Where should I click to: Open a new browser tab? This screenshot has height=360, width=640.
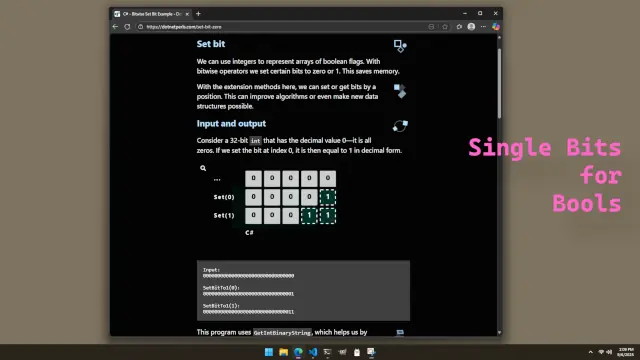pyautogui.click(x=198, y=14)
